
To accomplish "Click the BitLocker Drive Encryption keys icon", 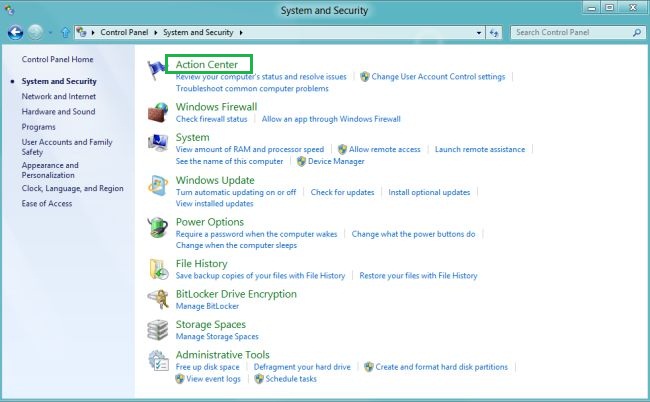I will [158, 299].
